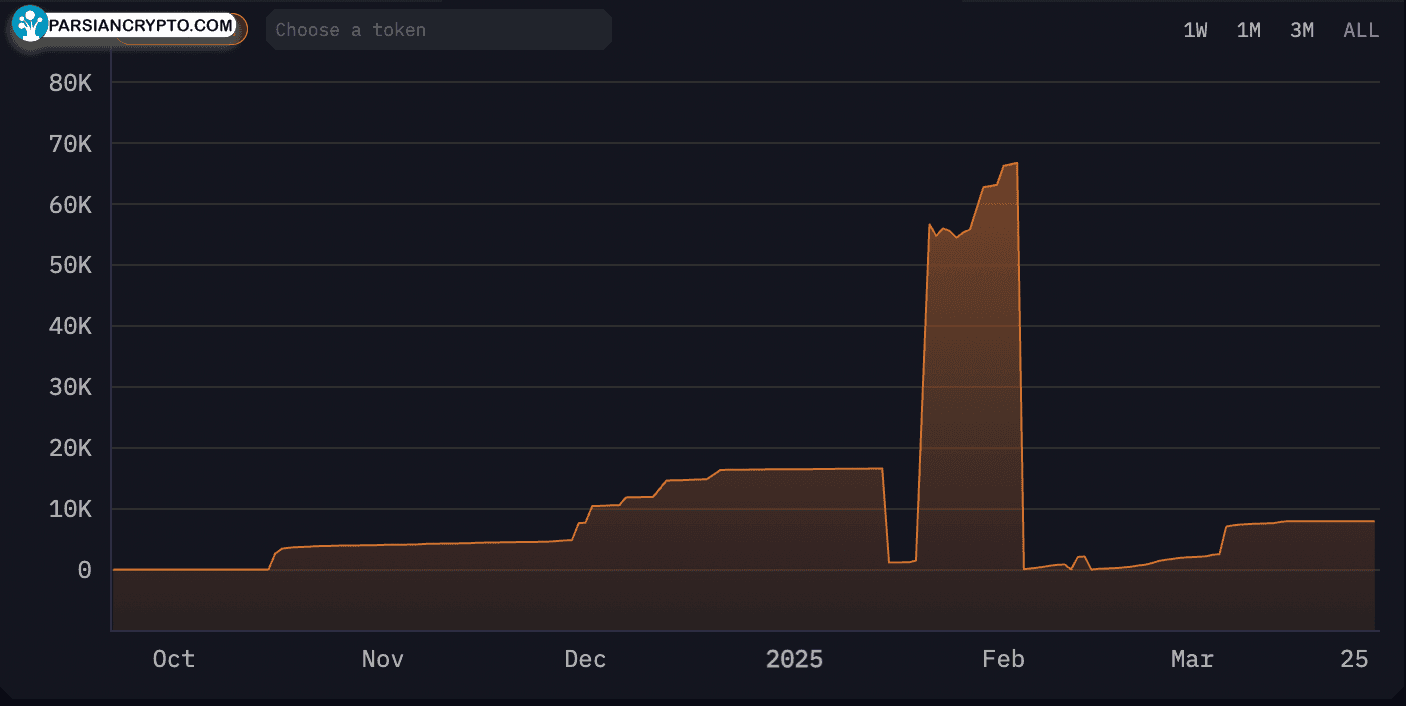Click the 70K y-axis label
1406x706 pixels.
[70, 144]
